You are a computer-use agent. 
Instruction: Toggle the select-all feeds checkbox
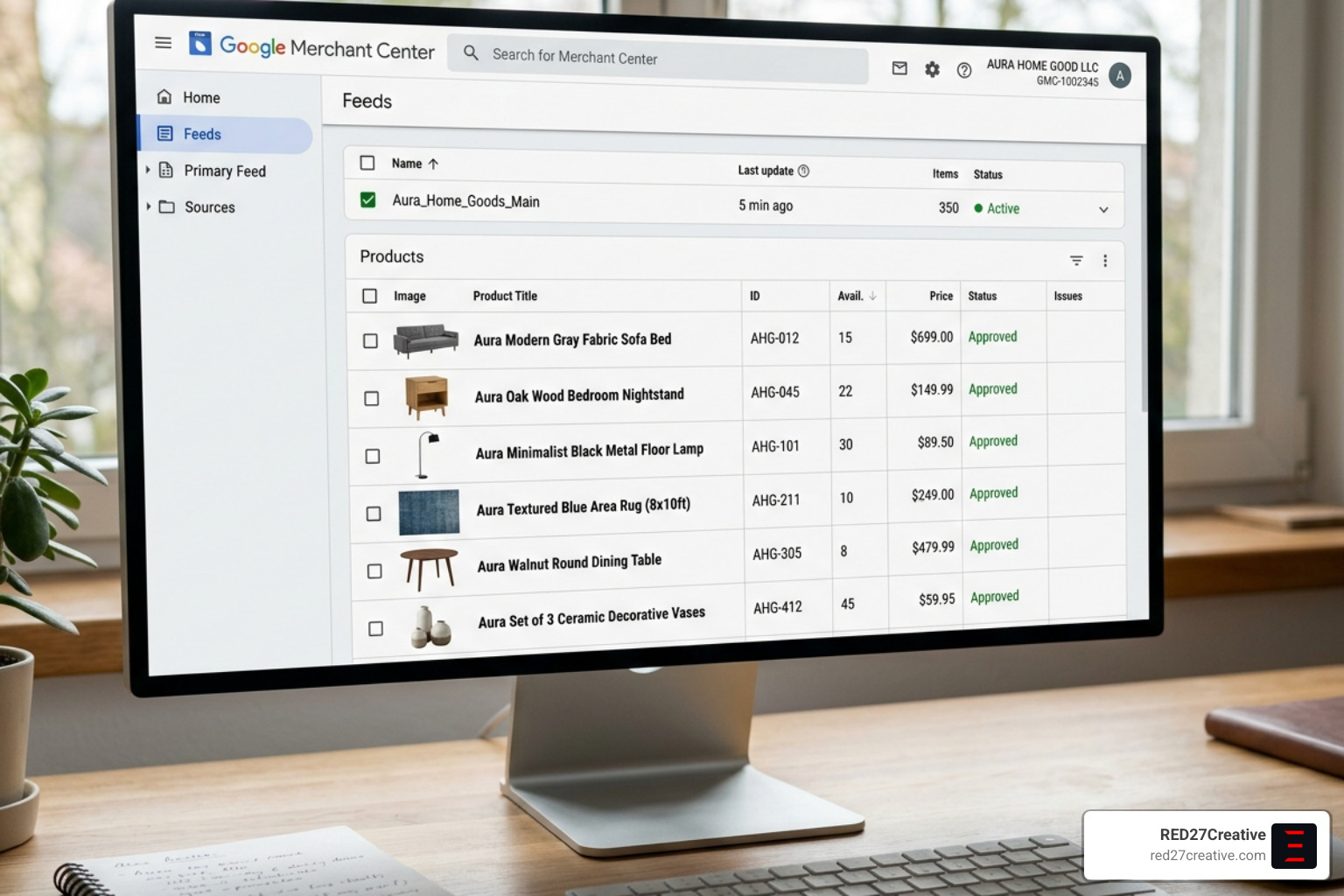pyautogui.click(x=367, y=163)
